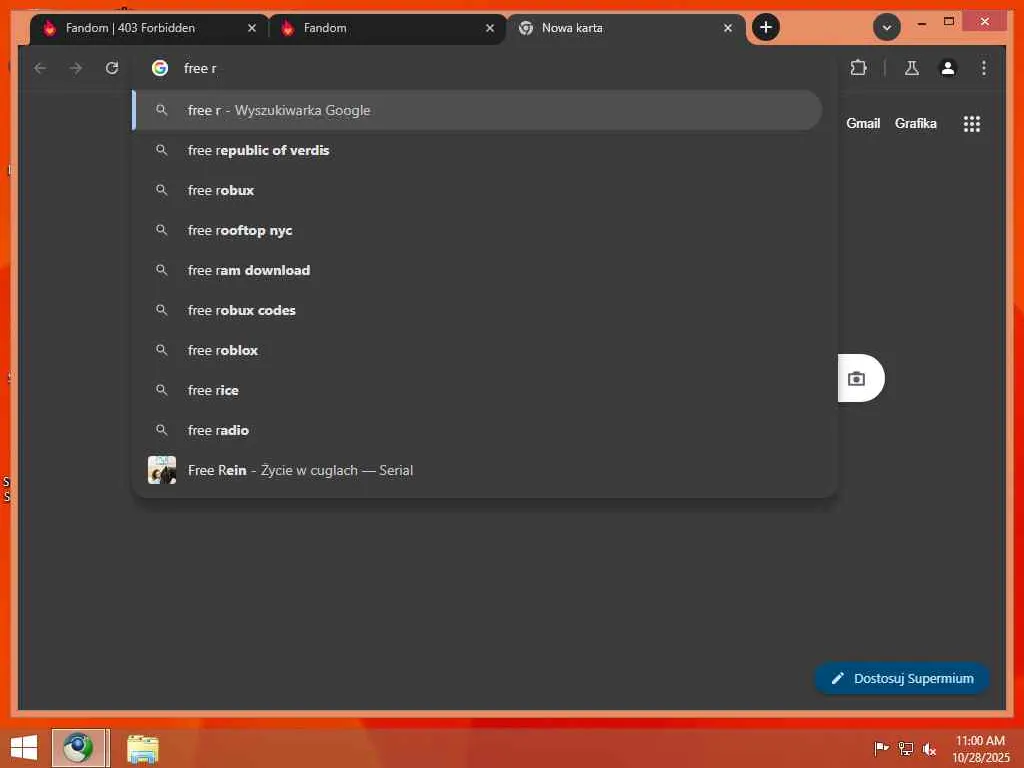Image resolution: width=1024 pixels, height=768 pixels.
Task: Click the muted volume tray icon
Action: click(929, 748)
